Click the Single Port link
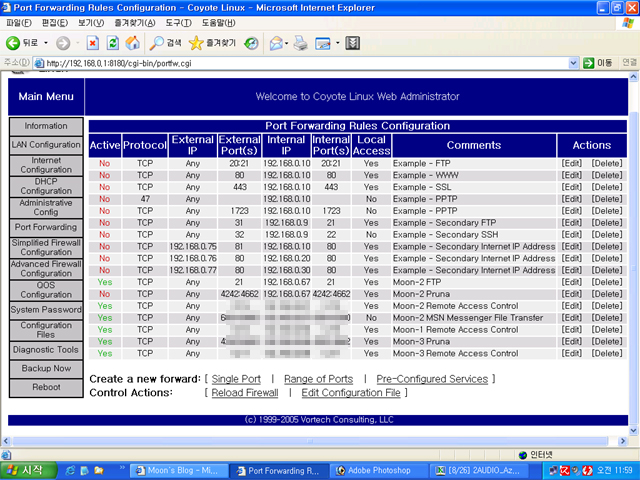The width and height of the screenshot is (640, 480). (x=236, y=379)
